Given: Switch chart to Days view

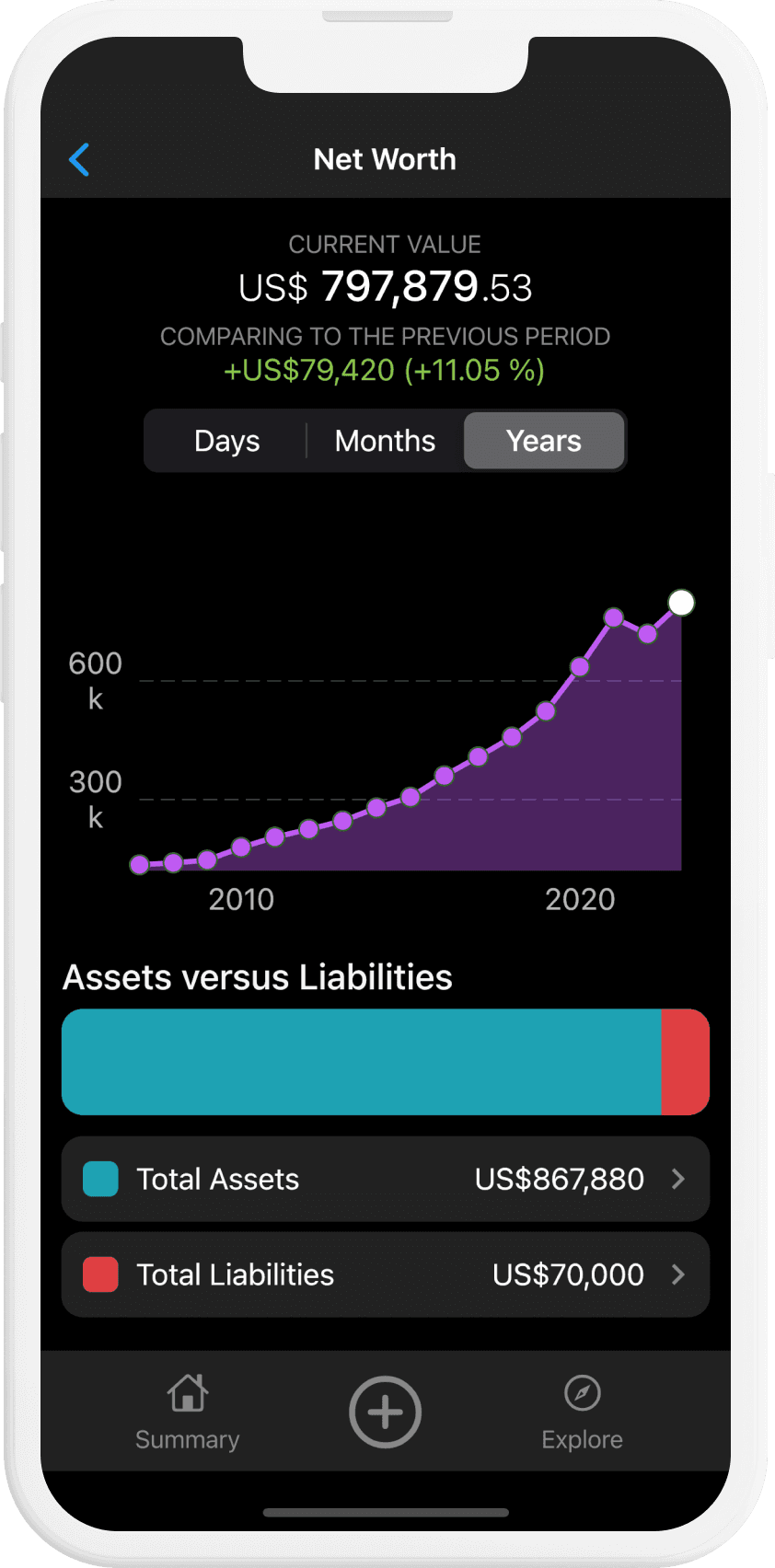Looking at the screenshot, I should pos(226,441).
